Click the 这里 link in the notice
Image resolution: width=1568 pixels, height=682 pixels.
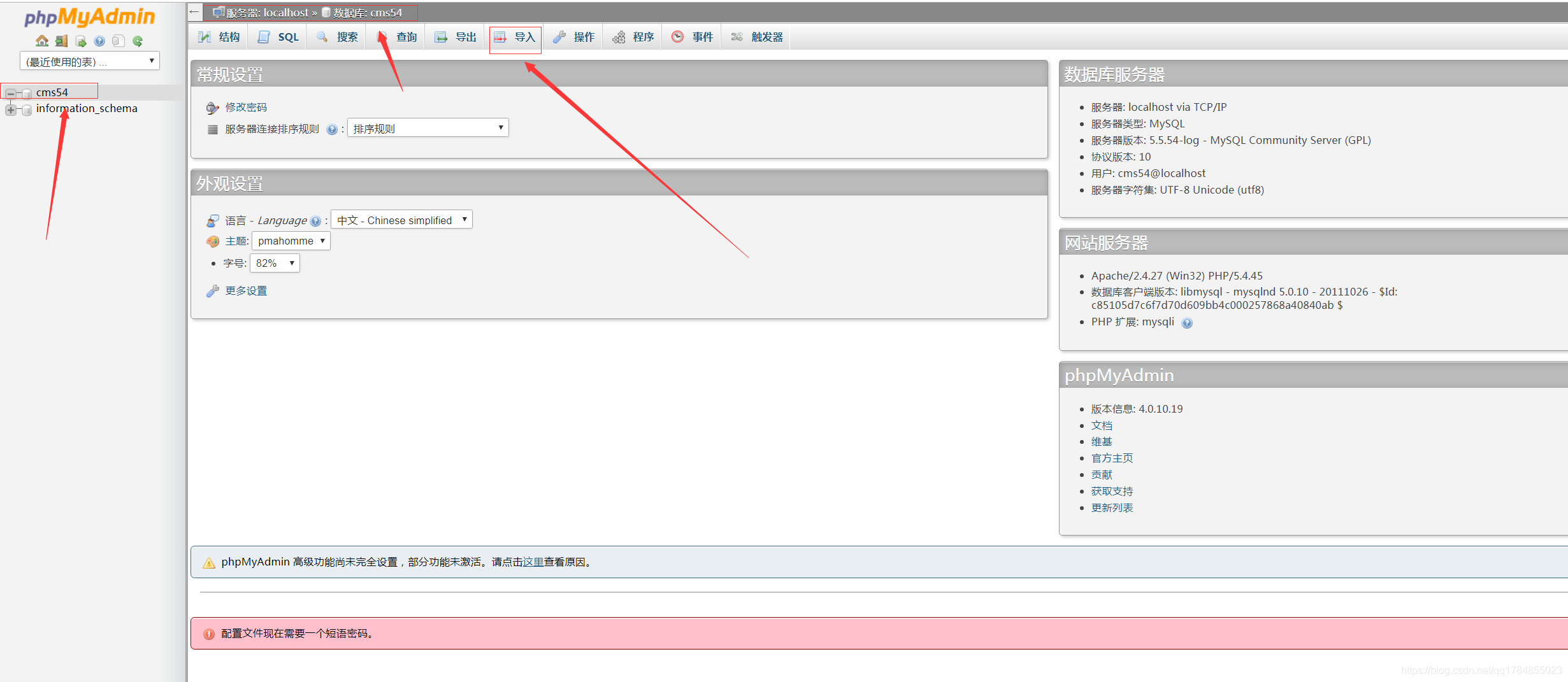click(x=533, y=562)
